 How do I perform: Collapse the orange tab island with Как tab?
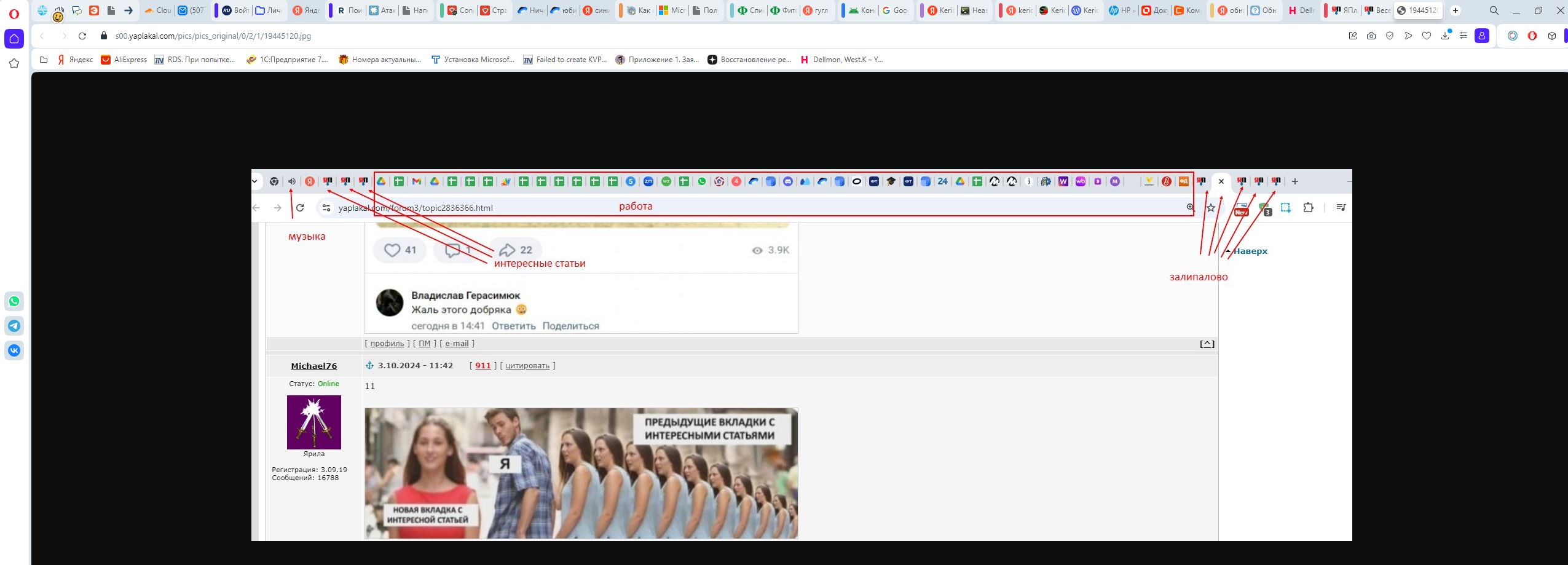(x=621, y=10)
